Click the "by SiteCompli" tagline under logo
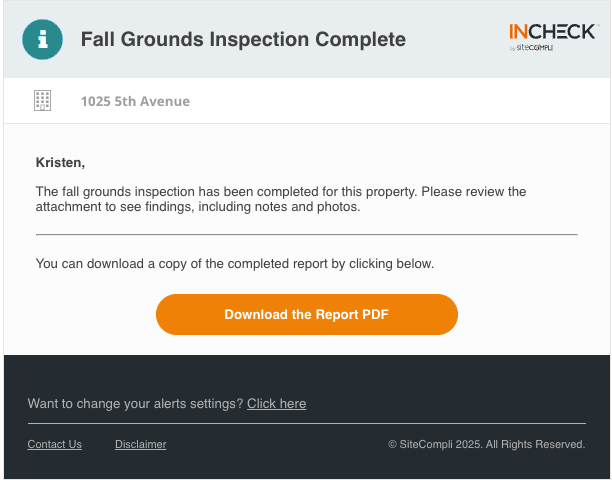The height and width of the screenshot is (480, 612). pos(531,48)
